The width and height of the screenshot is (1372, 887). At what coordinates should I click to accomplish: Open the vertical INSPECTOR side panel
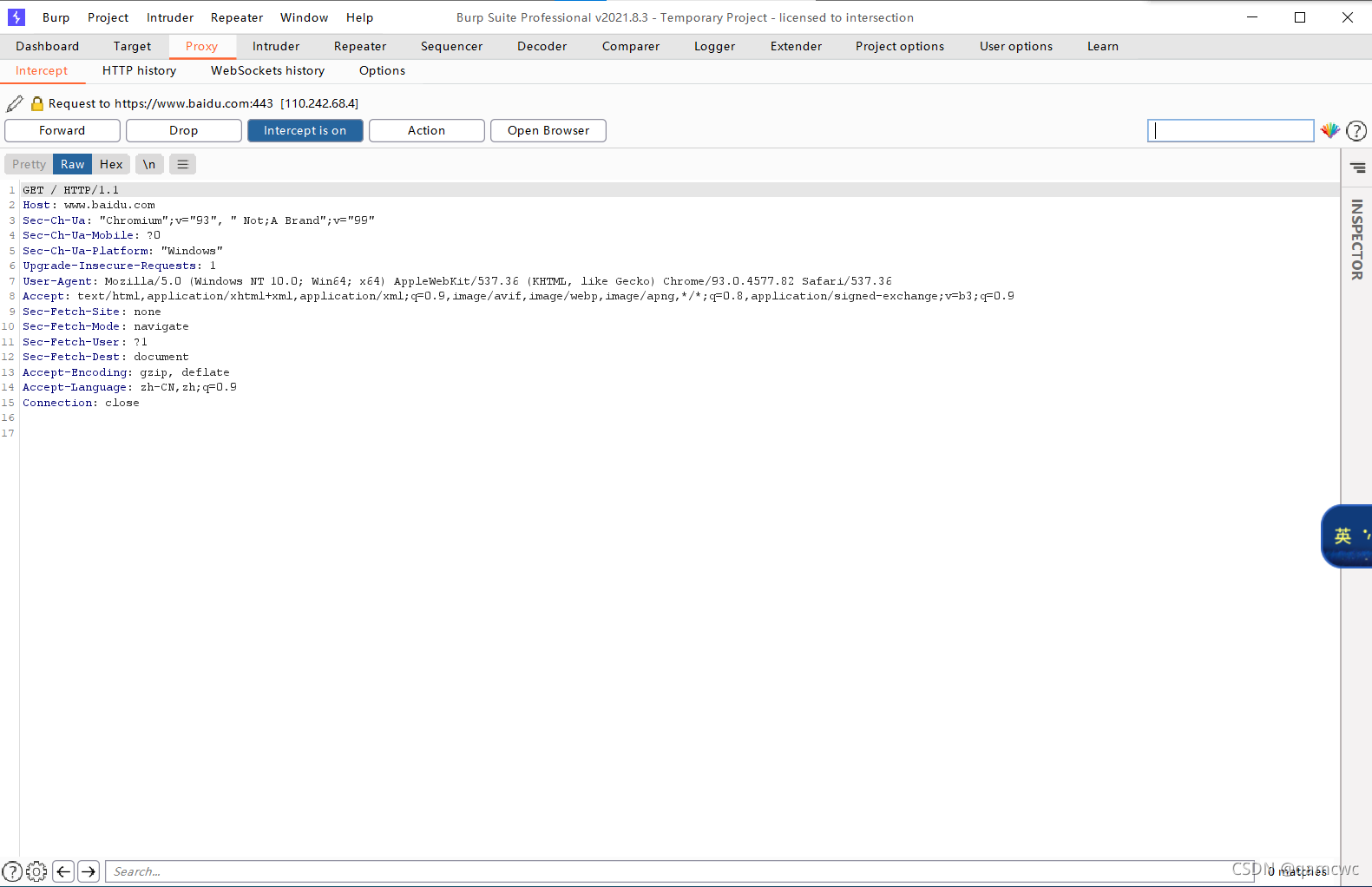pos(1357,240)
